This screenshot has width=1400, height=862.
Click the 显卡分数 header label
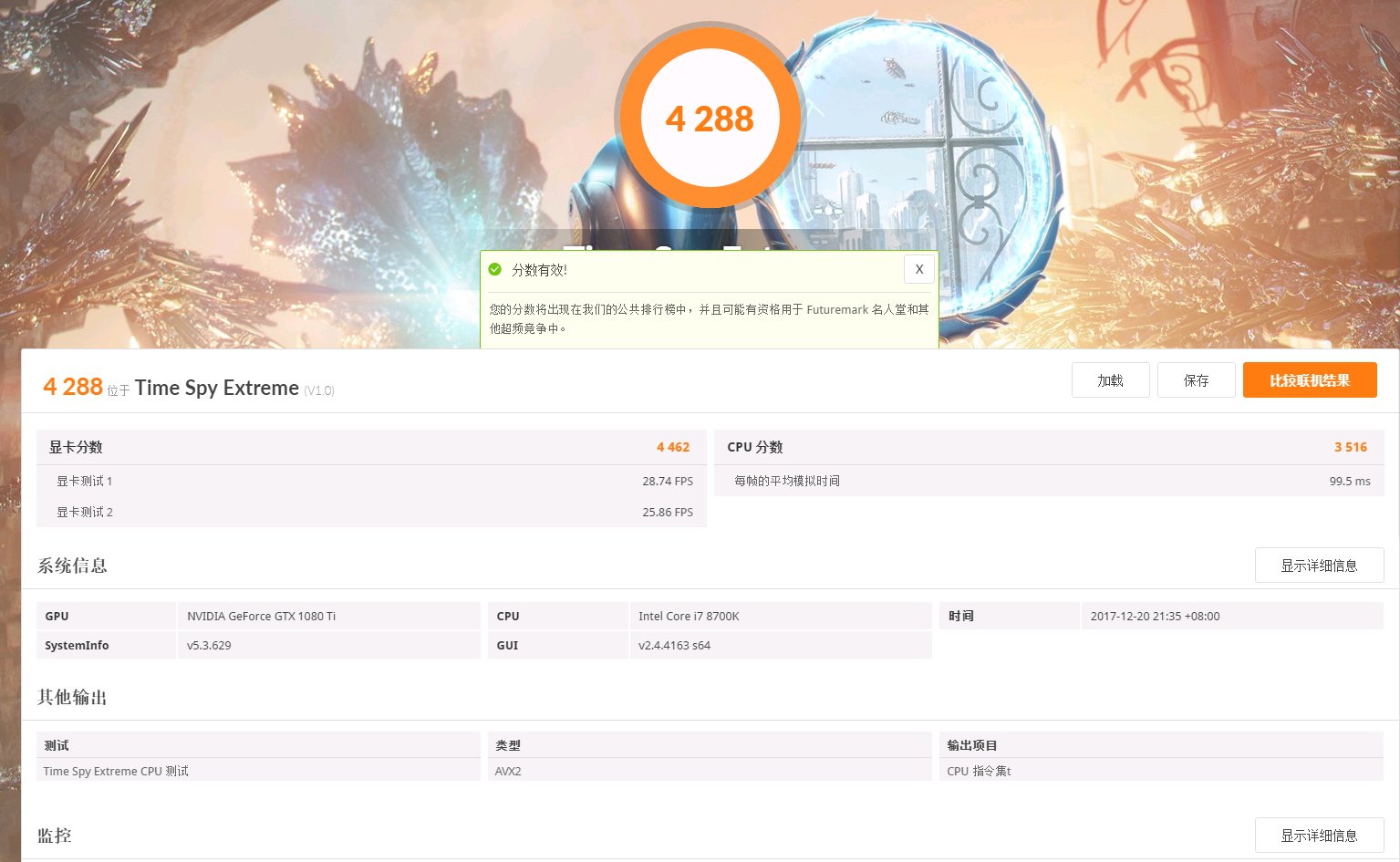pyautogui.click(x=76, y=447)
